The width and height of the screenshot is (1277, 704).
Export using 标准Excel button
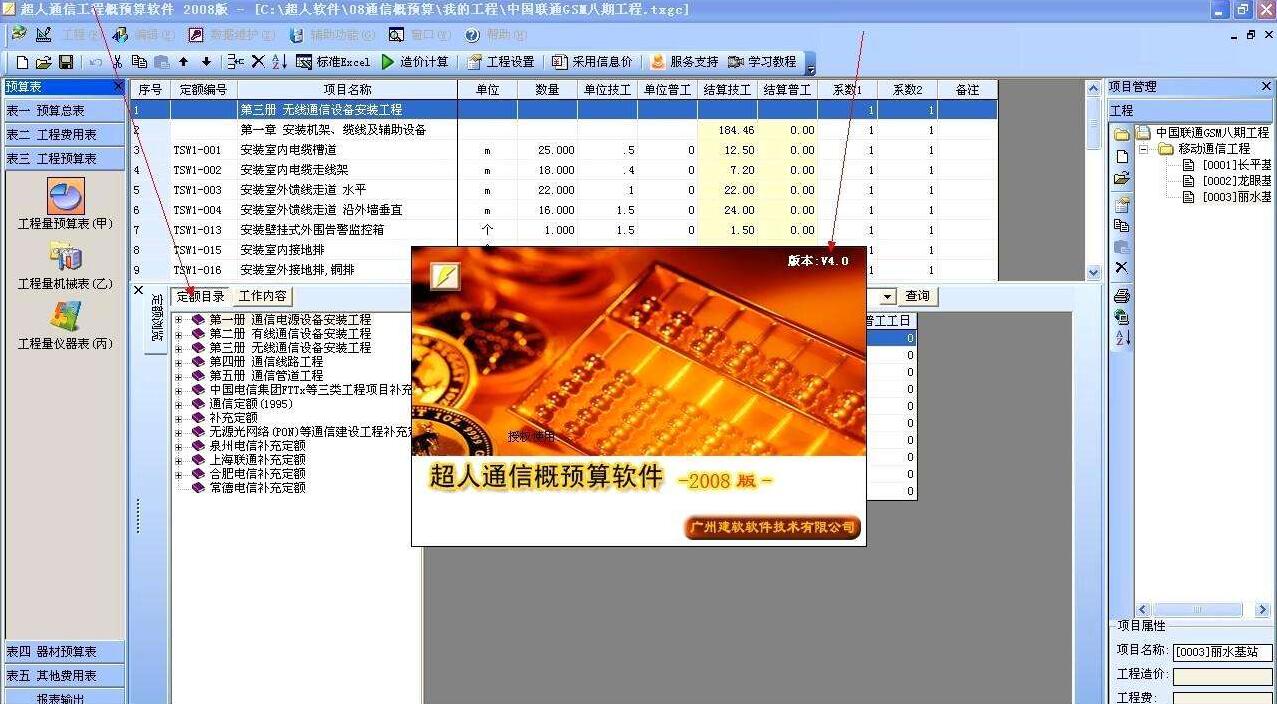coord(333,62)
